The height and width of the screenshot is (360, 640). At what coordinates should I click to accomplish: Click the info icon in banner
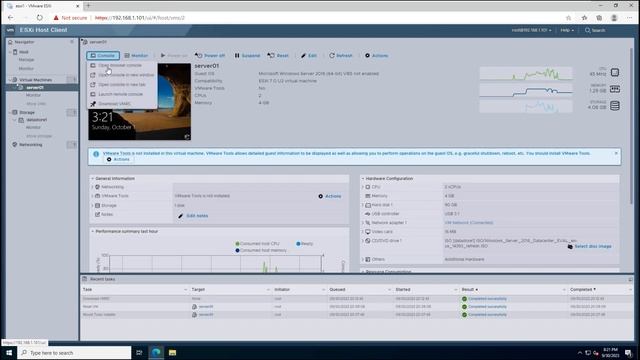point(96,154)
